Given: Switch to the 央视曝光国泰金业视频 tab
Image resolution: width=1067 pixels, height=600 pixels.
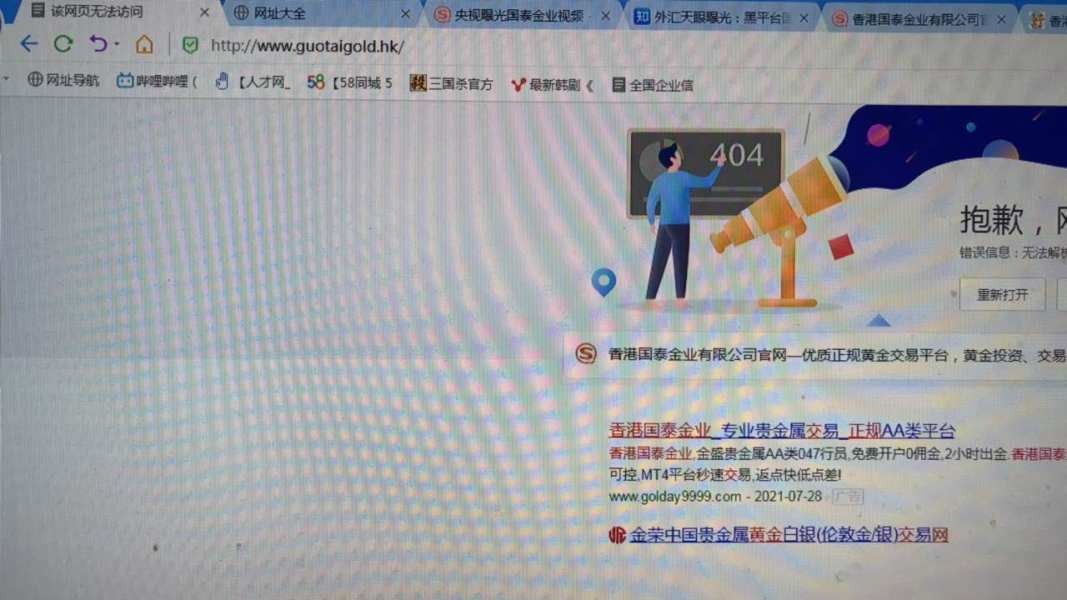Looking at the screenshot, I should click(x=519, y=15).
